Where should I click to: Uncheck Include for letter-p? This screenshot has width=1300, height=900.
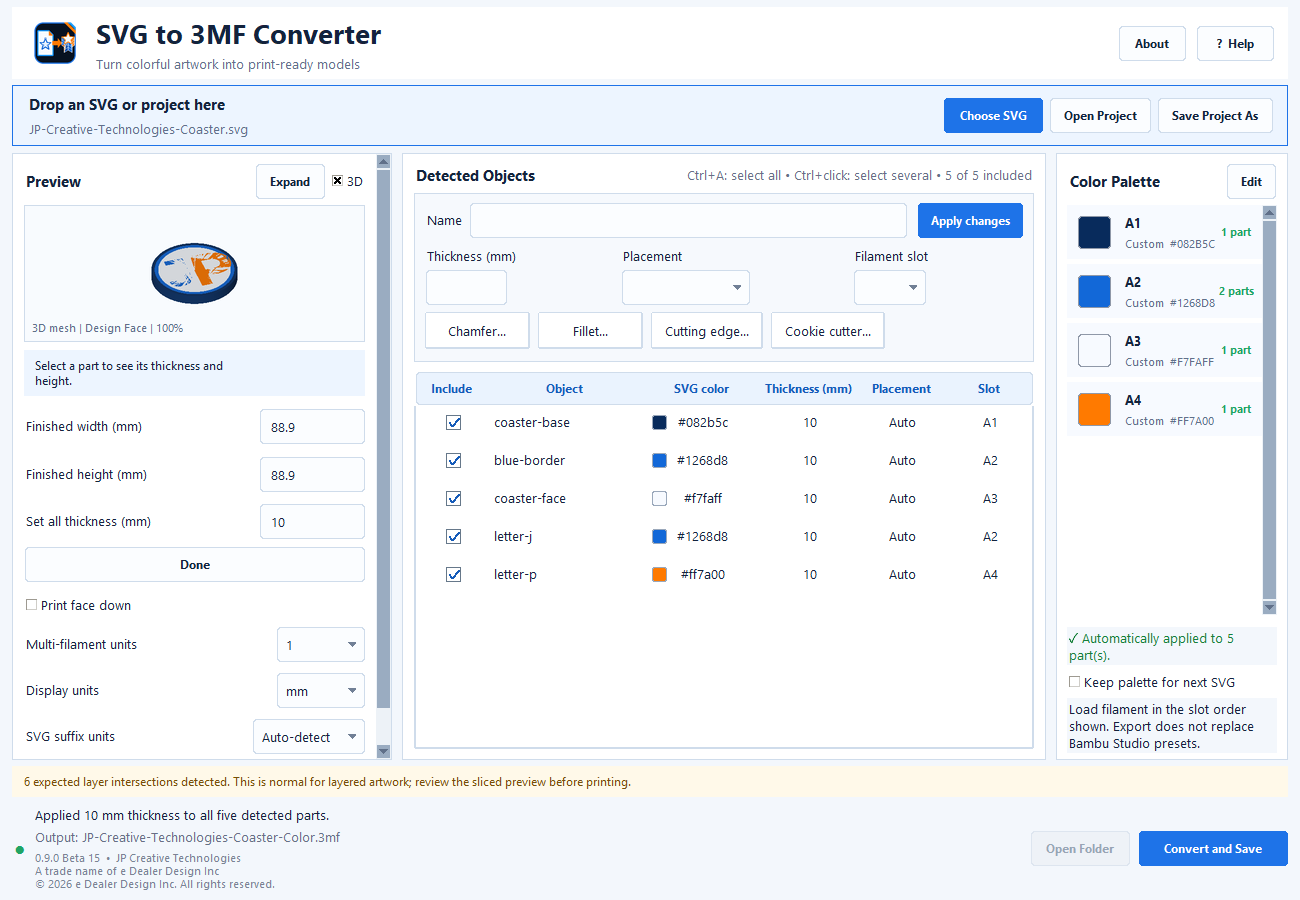[454, 575]
